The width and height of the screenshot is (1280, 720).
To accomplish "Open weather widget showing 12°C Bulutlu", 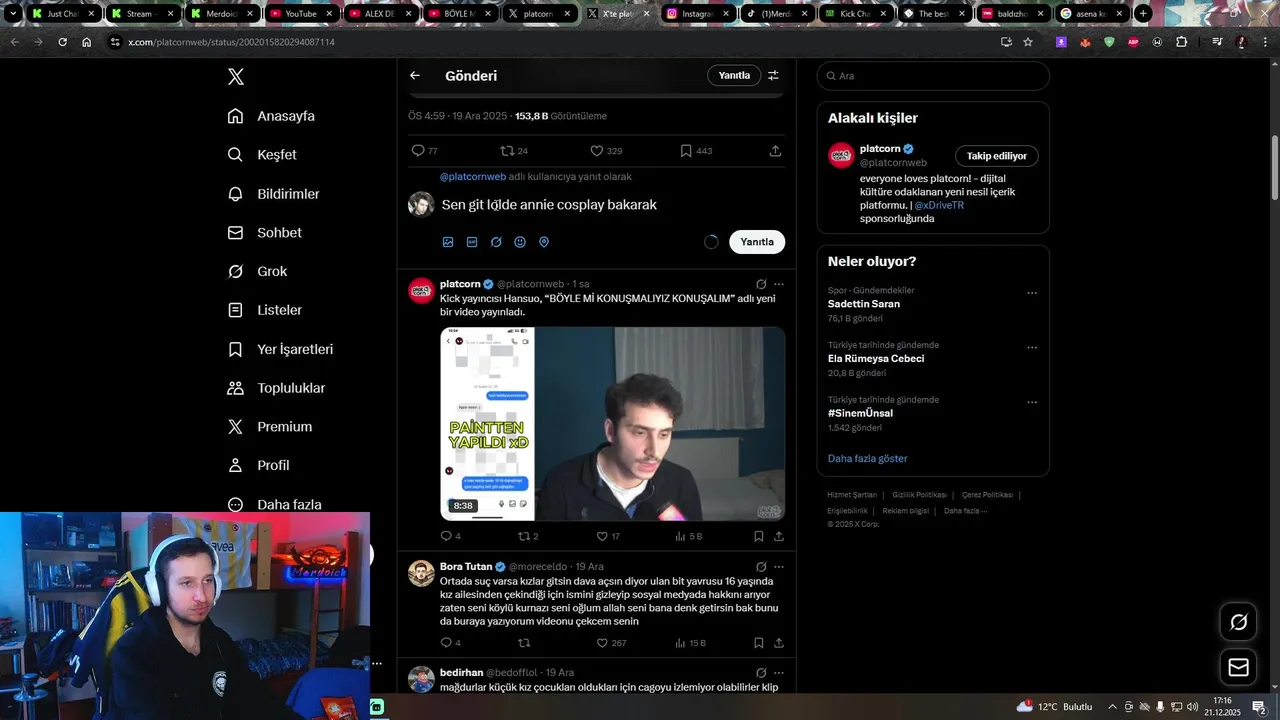I will [1055, 707].
